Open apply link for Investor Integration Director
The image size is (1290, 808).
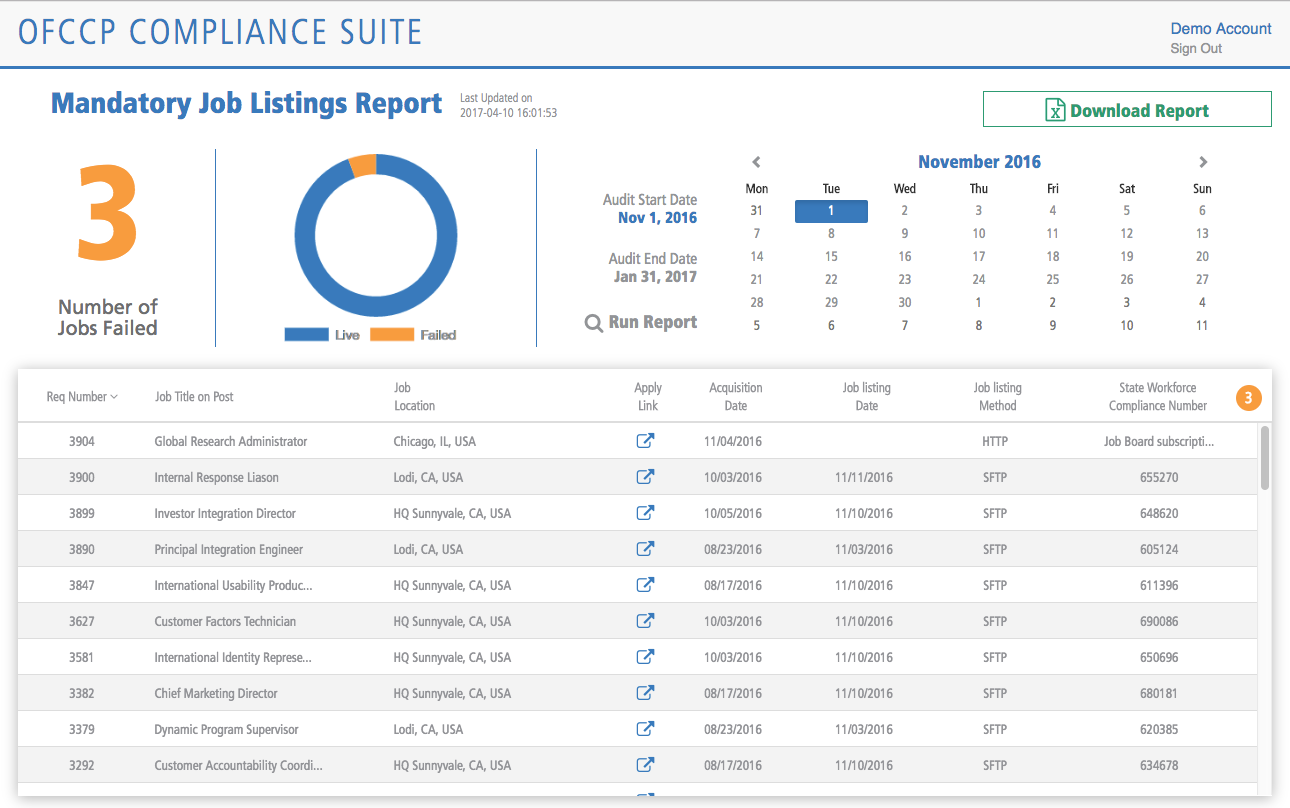tap(646, 513)
